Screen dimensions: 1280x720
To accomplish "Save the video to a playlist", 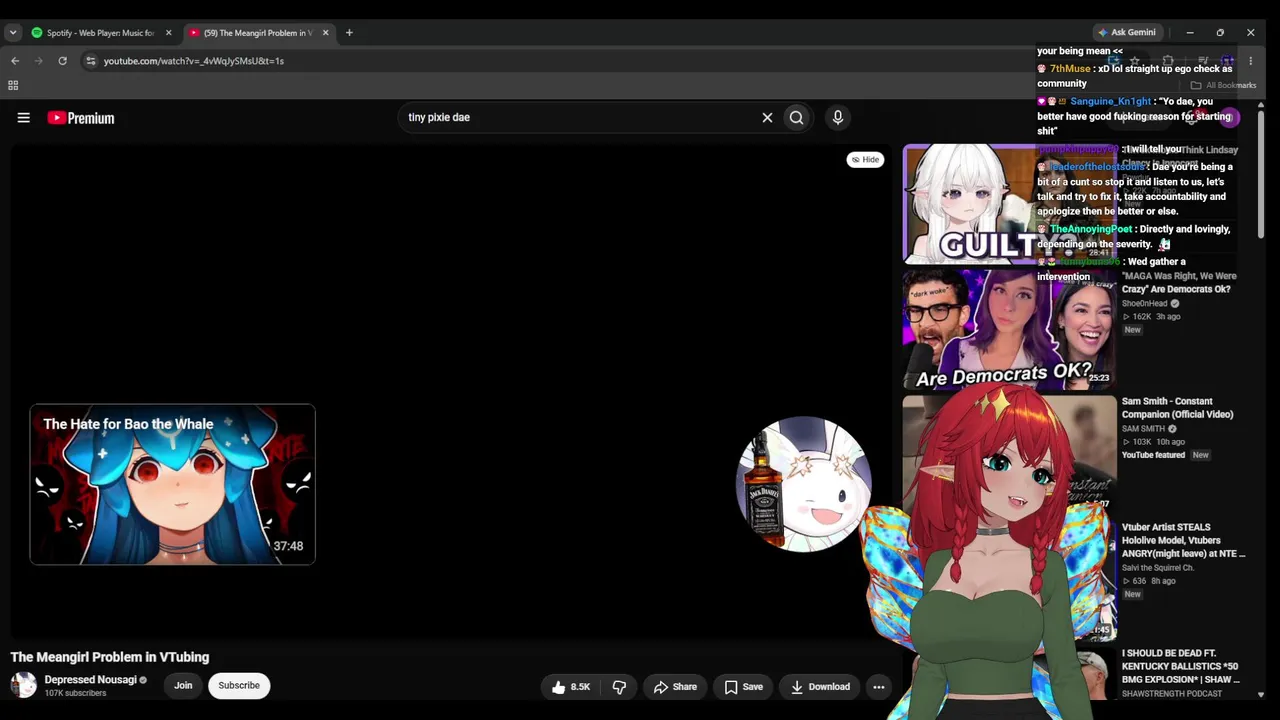I will pyautogui.click(x=743, y=687).
